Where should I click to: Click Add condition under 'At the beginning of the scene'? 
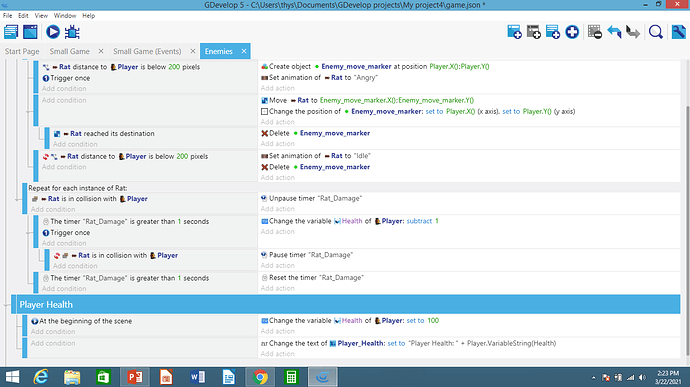(53, 332)
